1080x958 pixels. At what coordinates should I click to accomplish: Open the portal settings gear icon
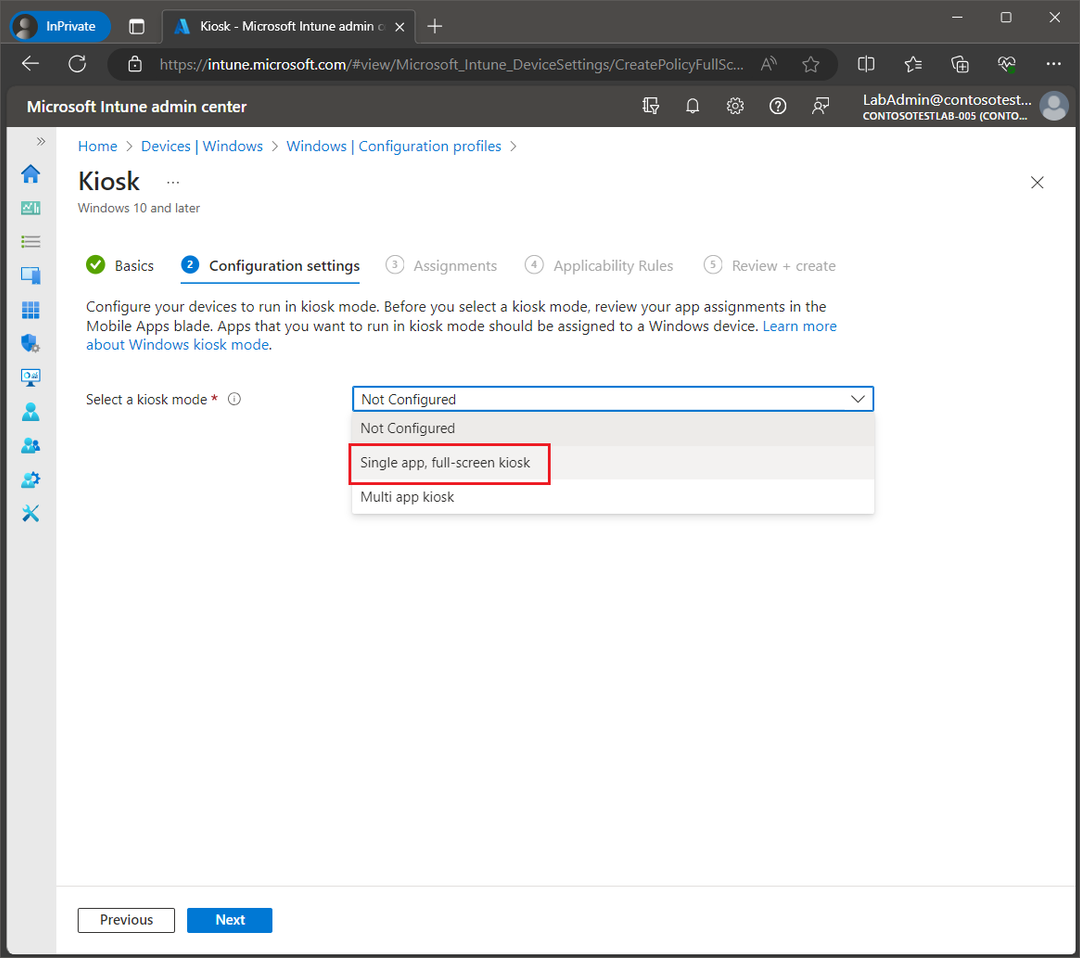point(735,106)
